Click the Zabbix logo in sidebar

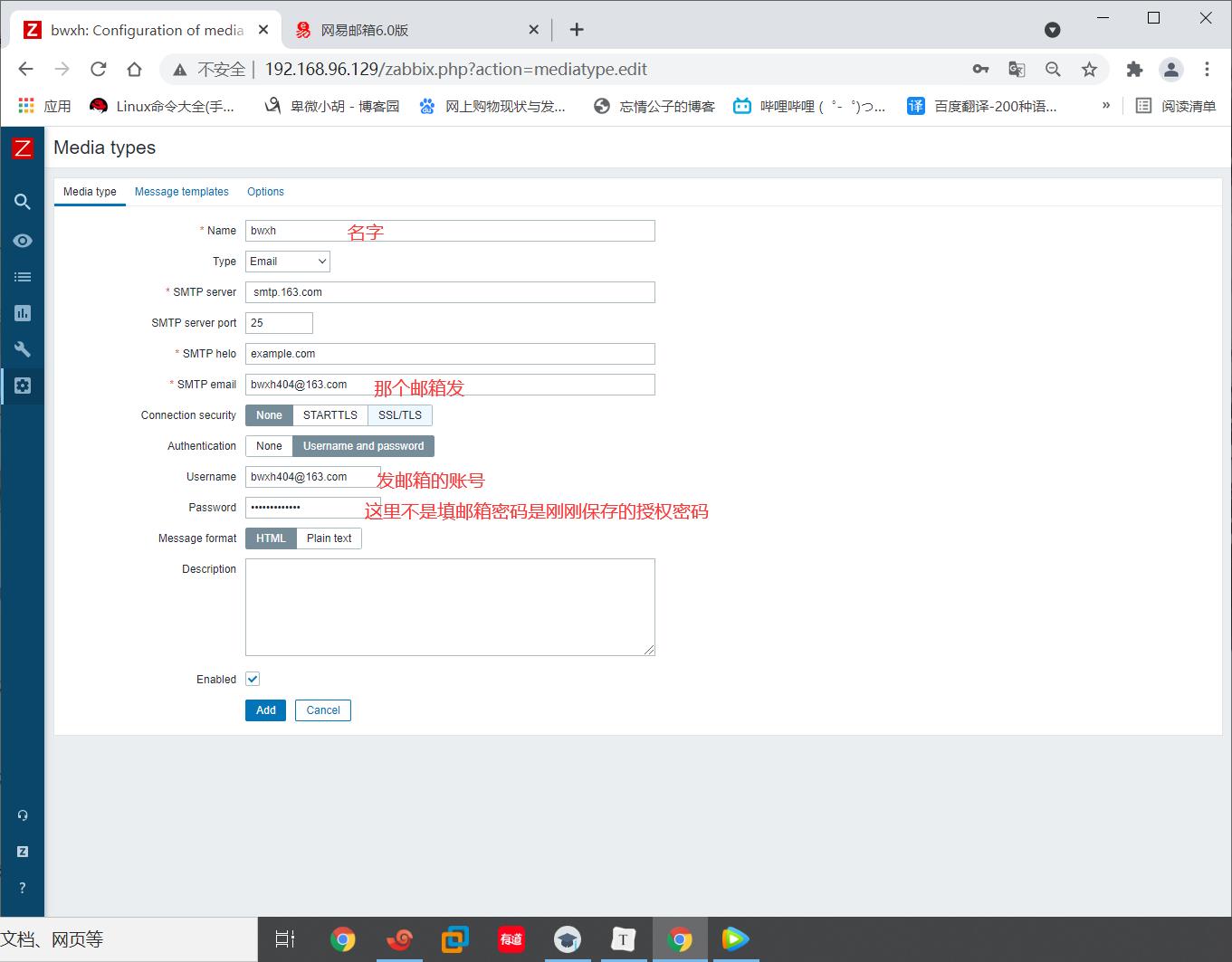pos(23,148)
